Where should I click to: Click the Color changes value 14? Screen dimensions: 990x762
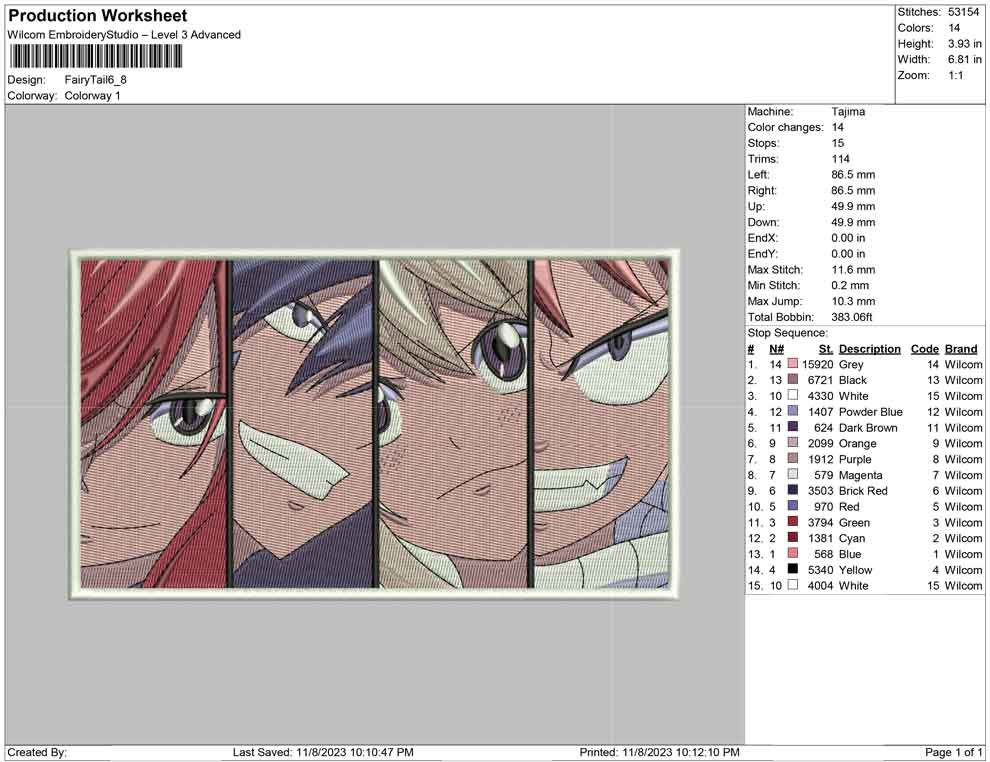point(837,127)
